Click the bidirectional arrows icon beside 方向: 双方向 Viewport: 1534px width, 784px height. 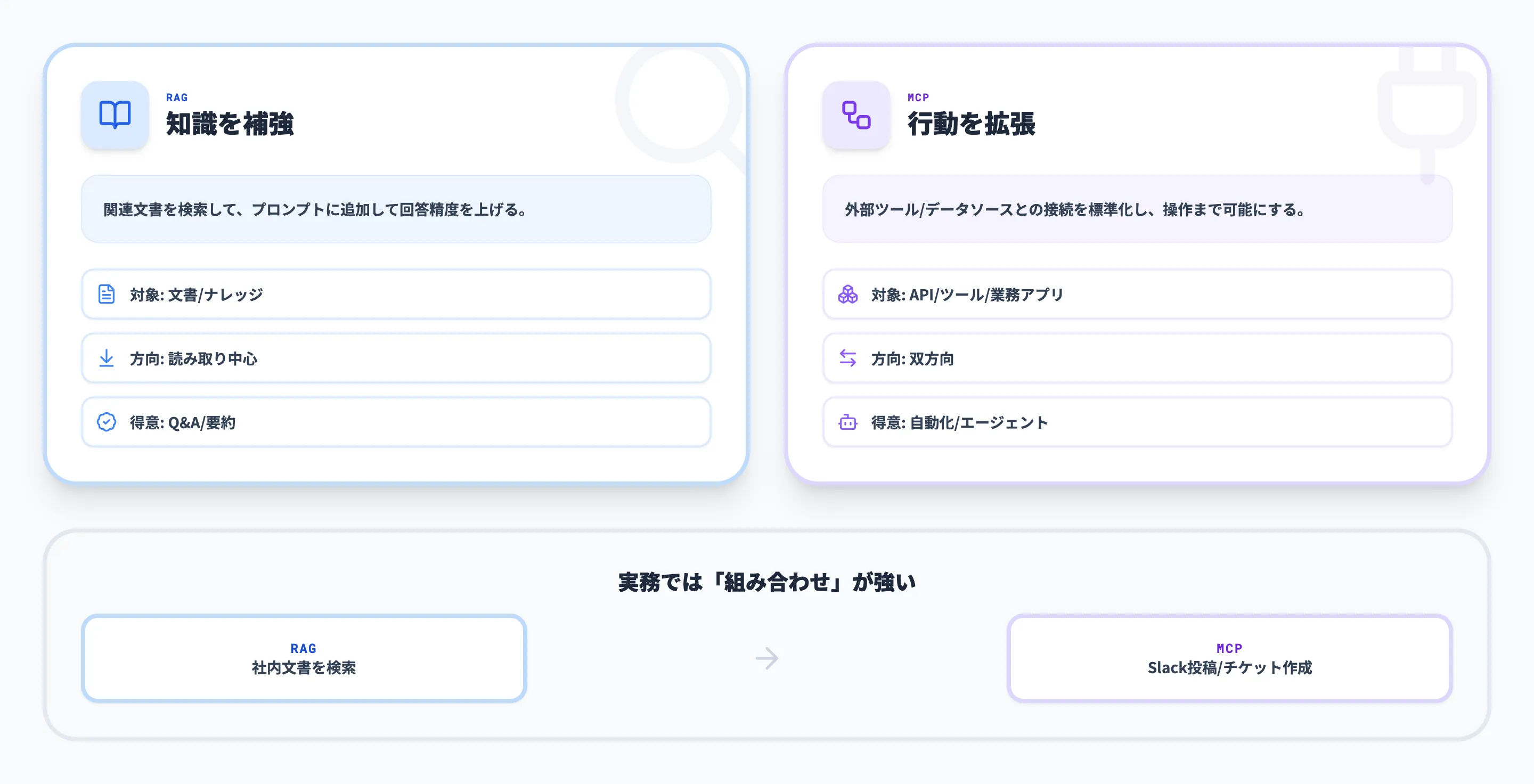pos(848,358)
